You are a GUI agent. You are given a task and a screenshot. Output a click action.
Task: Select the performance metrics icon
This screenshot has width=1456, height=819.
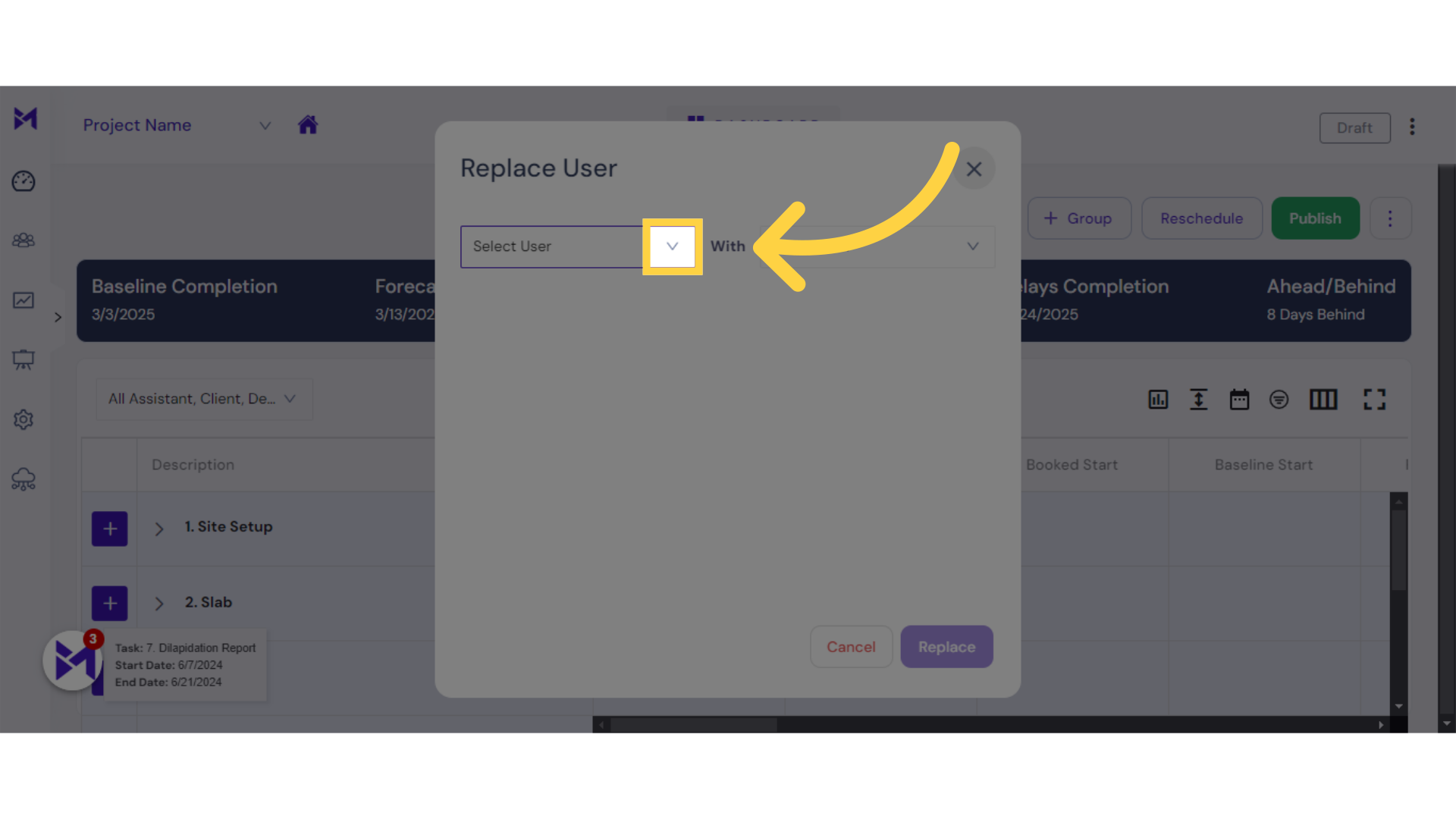click(x=1158, y=399)
